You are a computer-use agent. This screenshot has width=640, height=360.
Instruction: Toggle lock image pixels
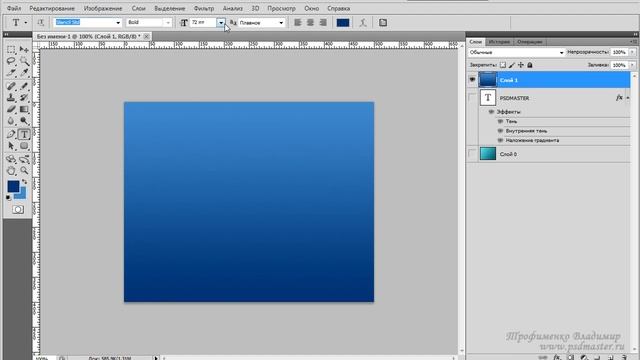(x=512, y=65)
